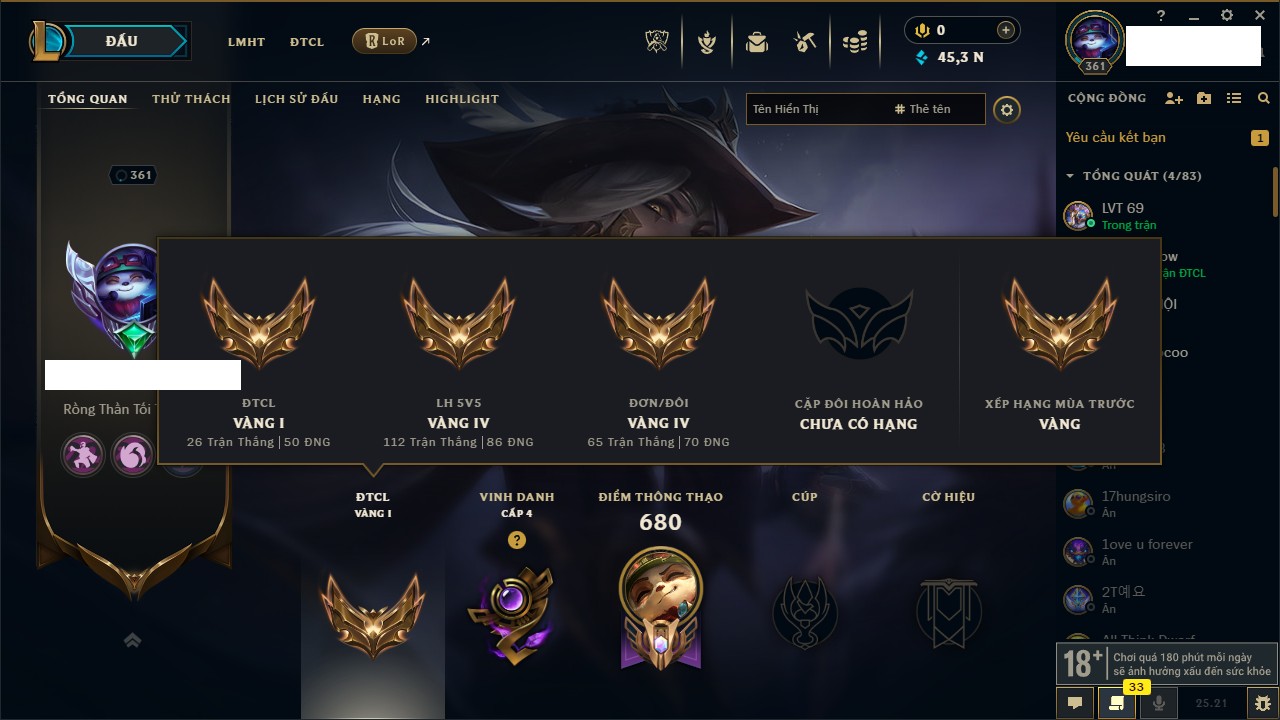Open the Collection backpack icon
1280x720 pixels.
tap(756, 42)
